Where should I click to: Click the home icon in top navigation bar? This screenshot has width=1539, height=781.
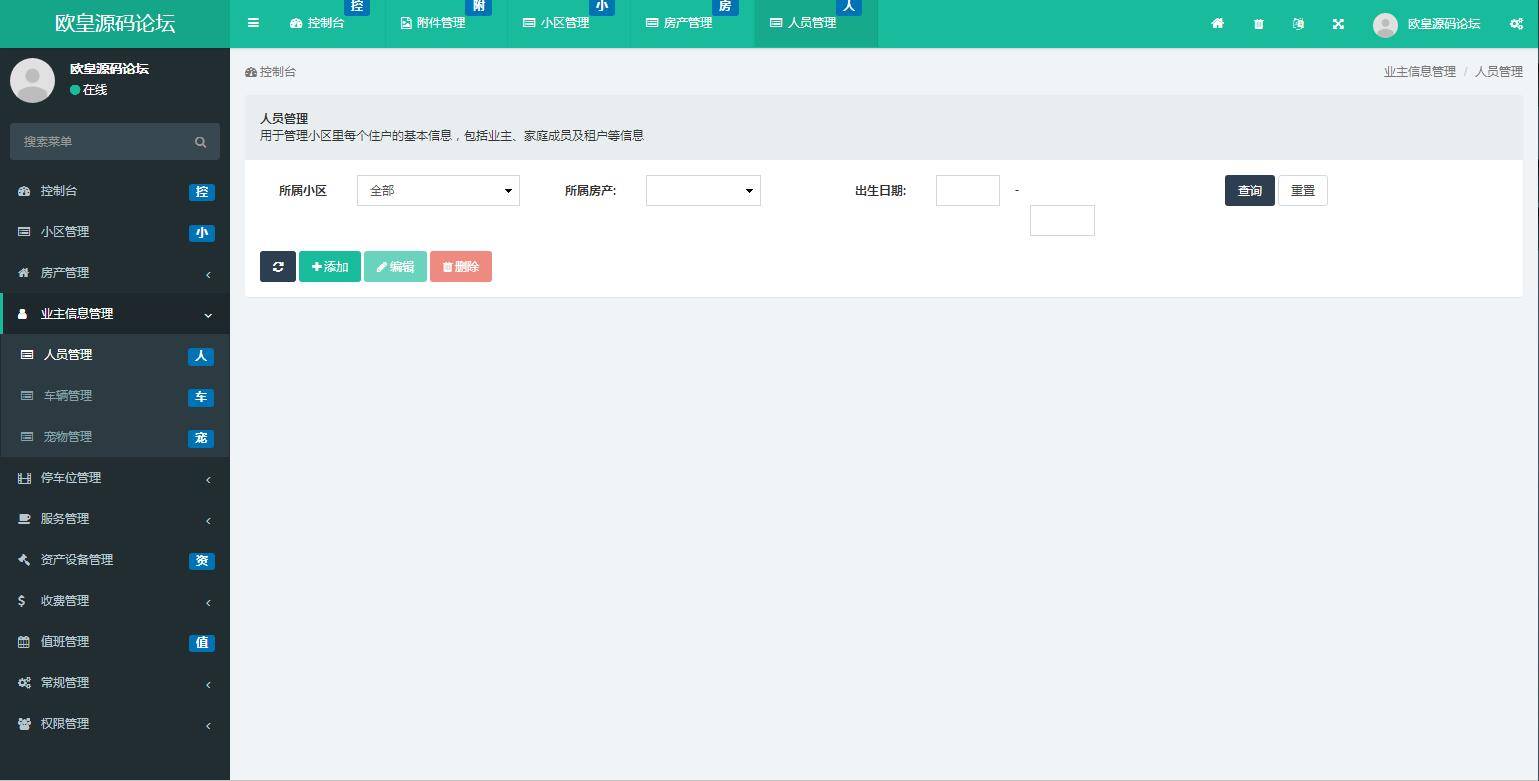(1217, 23)
